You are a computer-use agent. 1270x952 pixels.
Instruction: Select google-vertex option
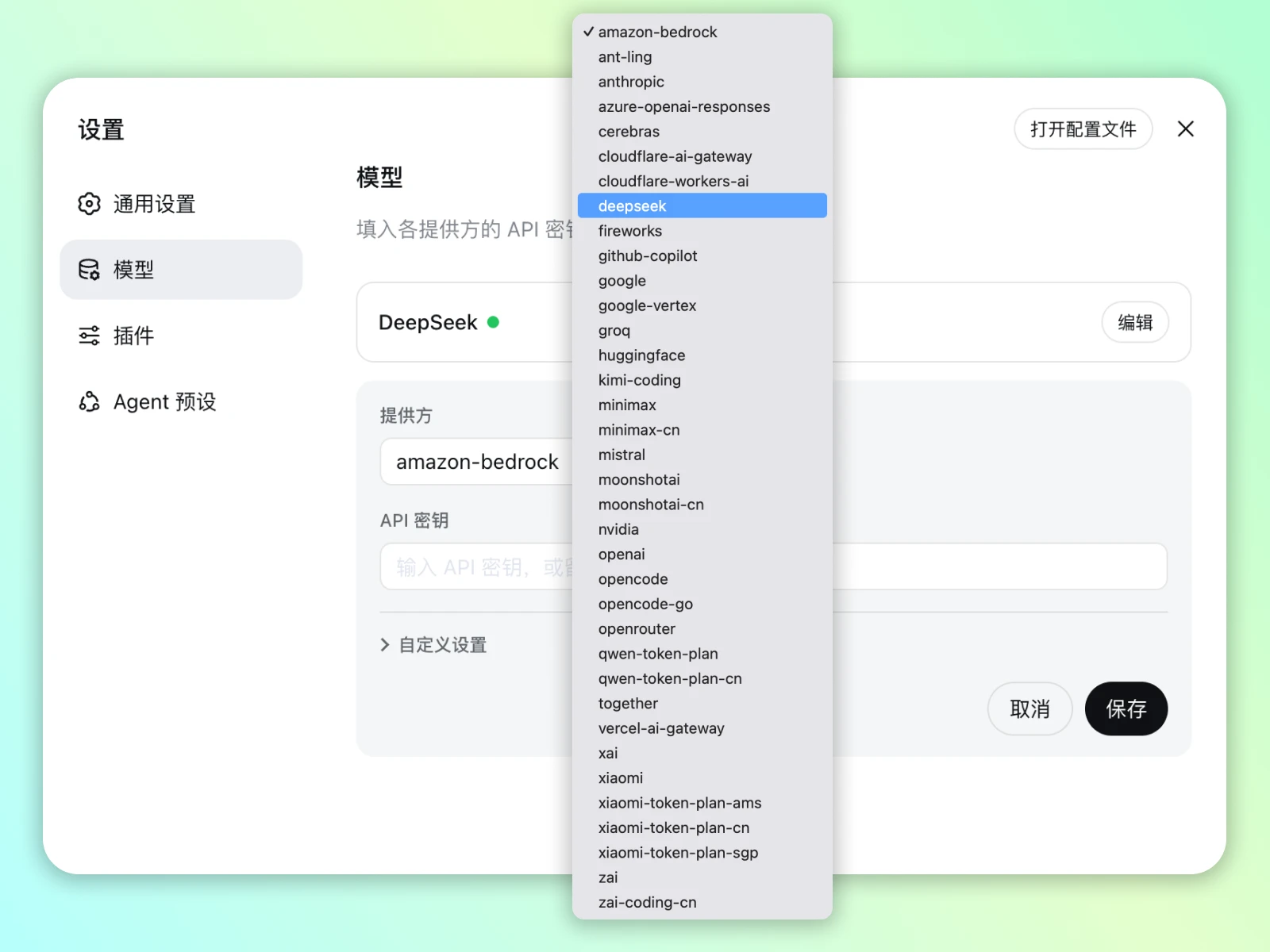coord(702,305)
